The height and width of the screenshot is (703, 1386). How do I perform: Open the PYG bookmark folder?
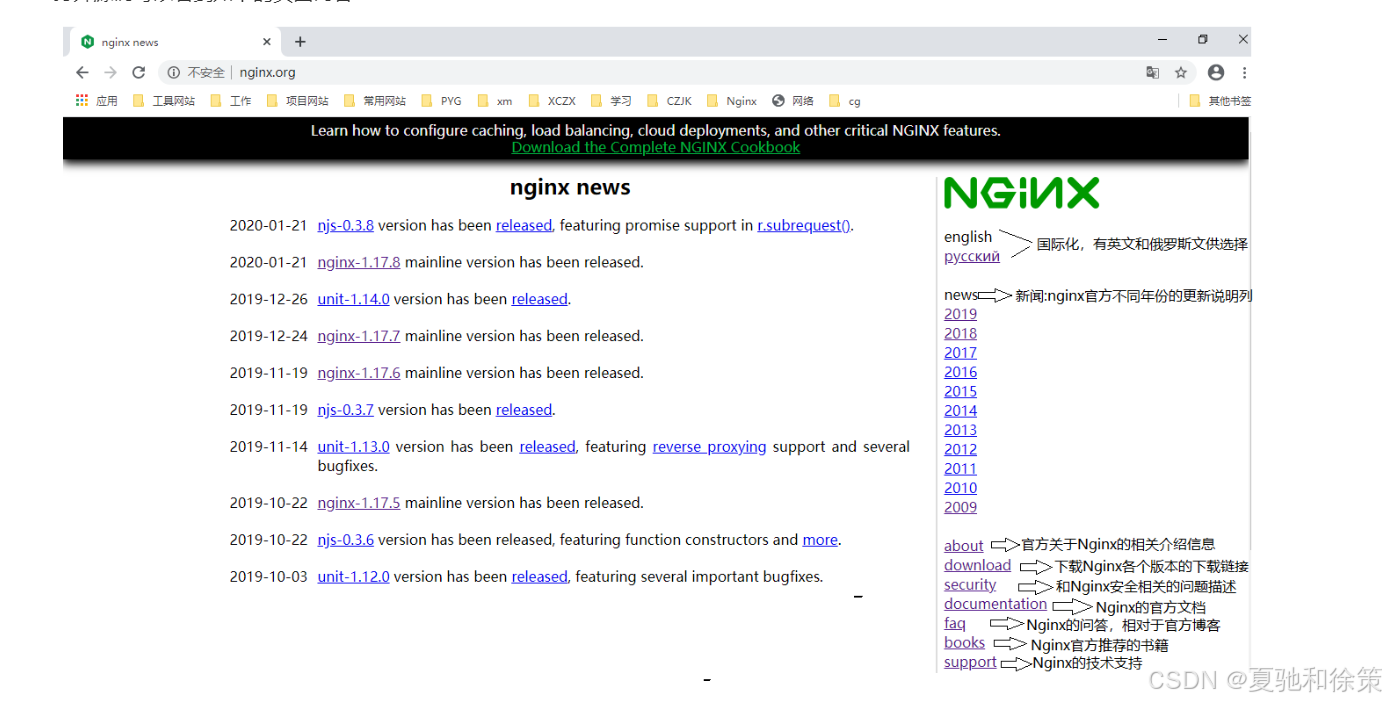pos(441,101)
